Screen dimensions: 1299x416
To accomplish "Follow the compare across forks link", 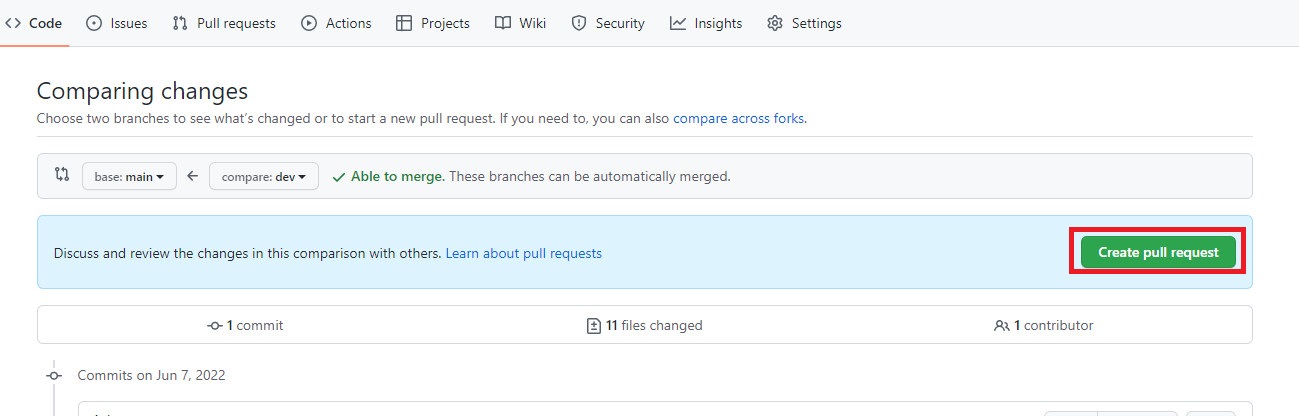I will (x=739, y=118).
